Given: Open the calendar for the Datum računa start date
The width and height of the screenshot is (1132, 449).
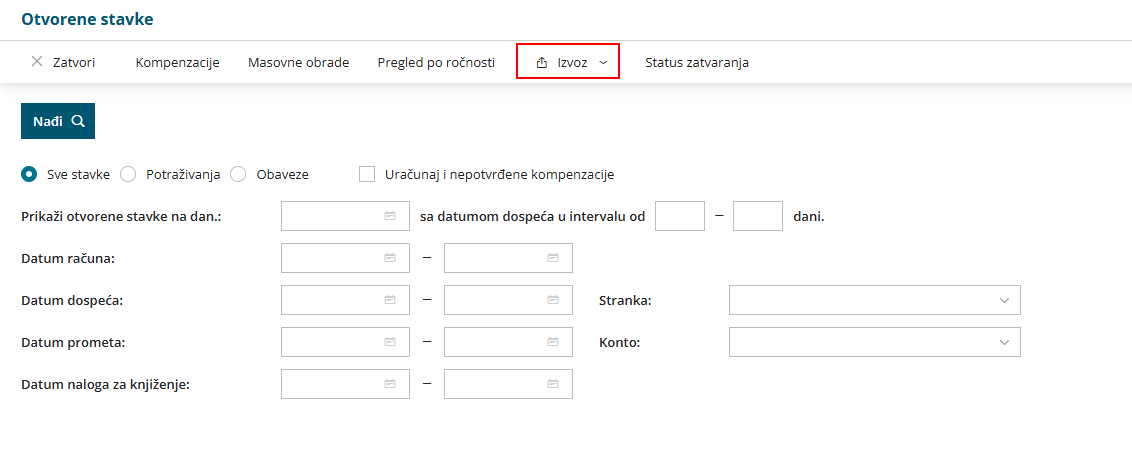Looking at the screenshot, I should tap(390, 258).
